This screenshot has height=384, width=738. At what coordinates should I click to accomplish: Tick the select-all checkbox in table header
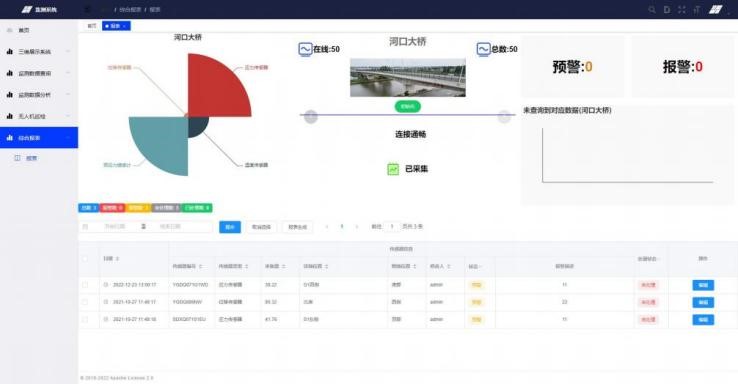tap(85, 259)
